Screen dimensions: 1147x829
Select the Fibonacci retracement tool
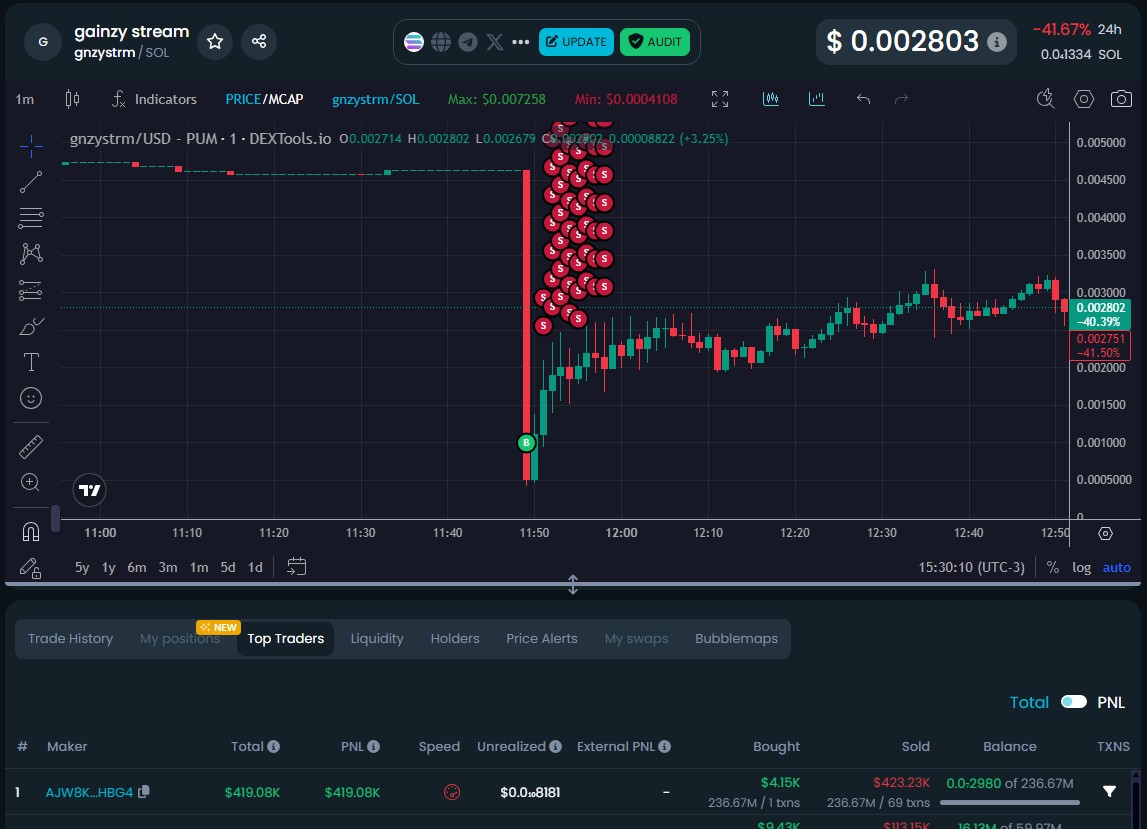(x=31, y=218)
